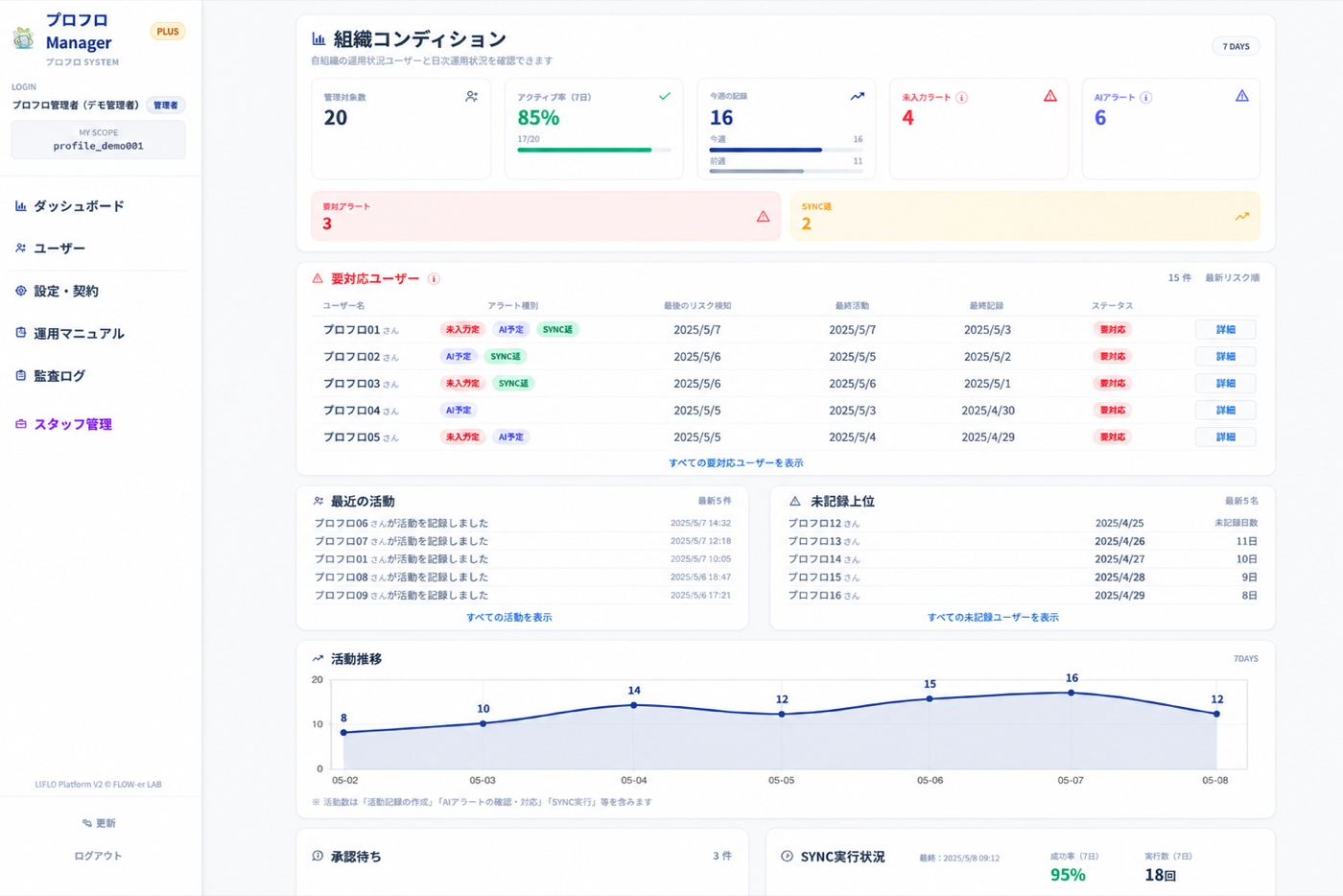The width and height of the screenshot is (1343, 896).
Task: Click the すべての未記録ユーザーを表示 link
Action: pos(993,617)
